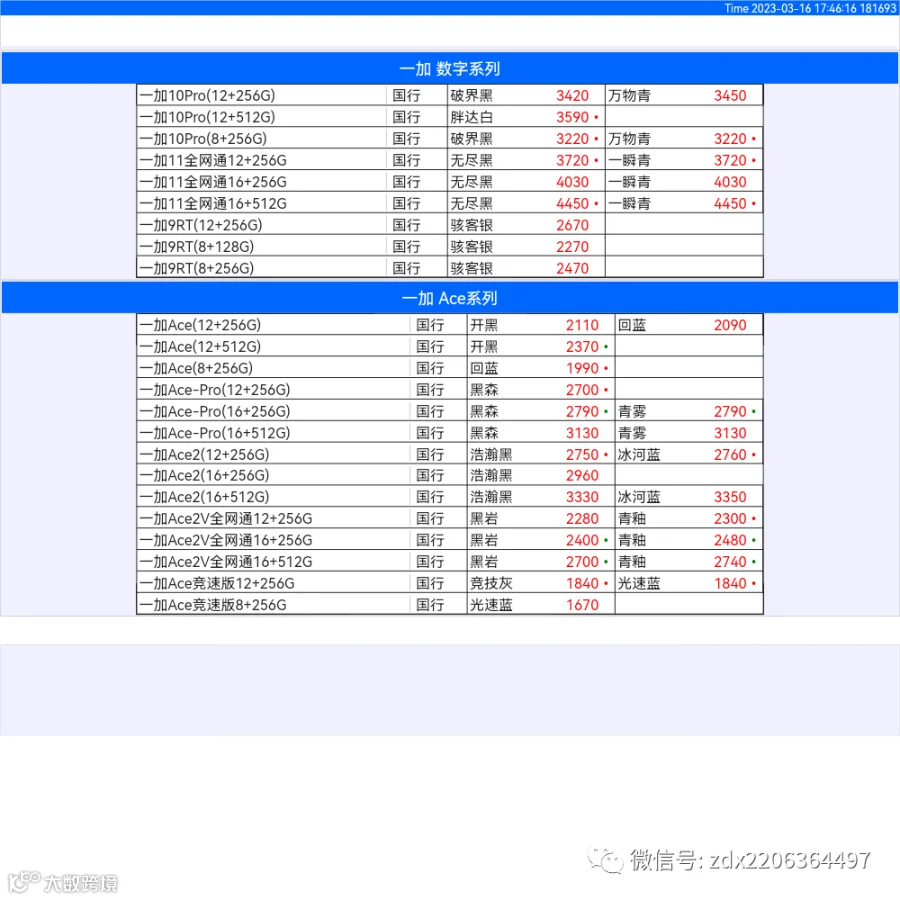Click '一瞬青' in the 一加11全网通16+256G row

630,182
